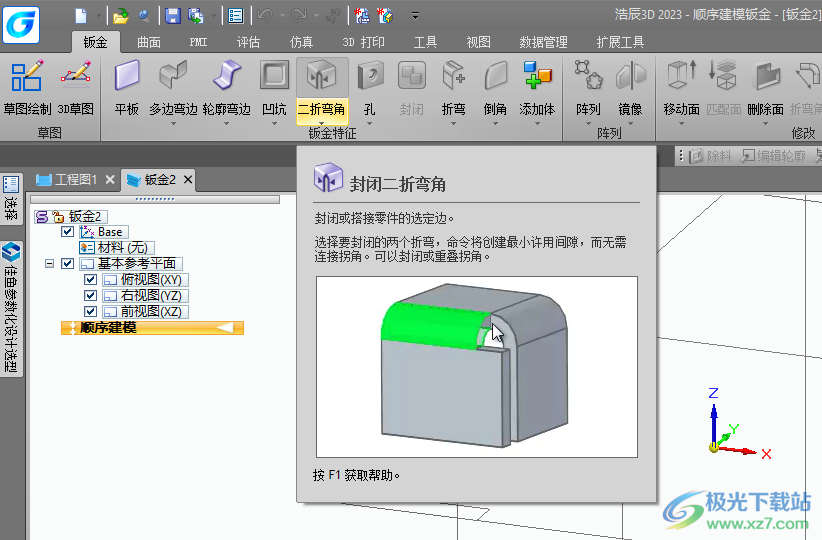Viewport: 822px width, 540px height.
Task: Switch to the 评估 ribbon tab
Action: coord(248,42)
